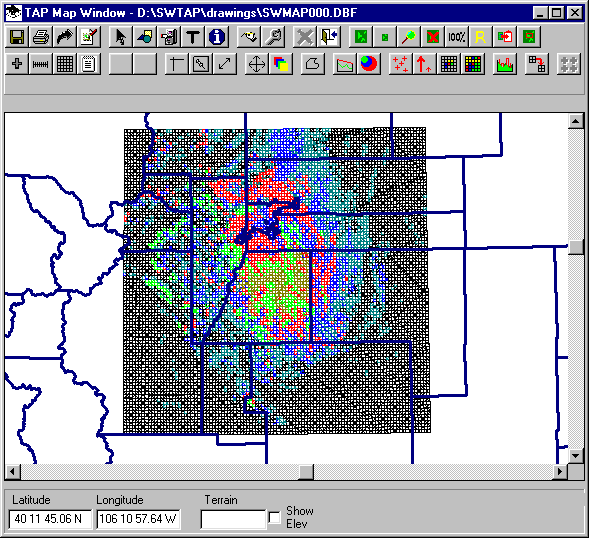Click the green histogram chart icon

pyautogui.click(x=504, y=64)
